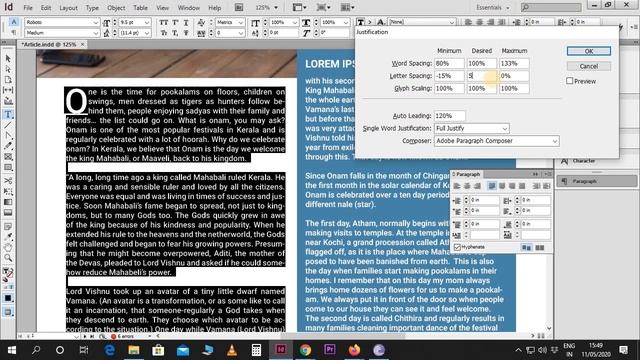
Task: Open the font style dropdown showing Medium
Action: 96,33
